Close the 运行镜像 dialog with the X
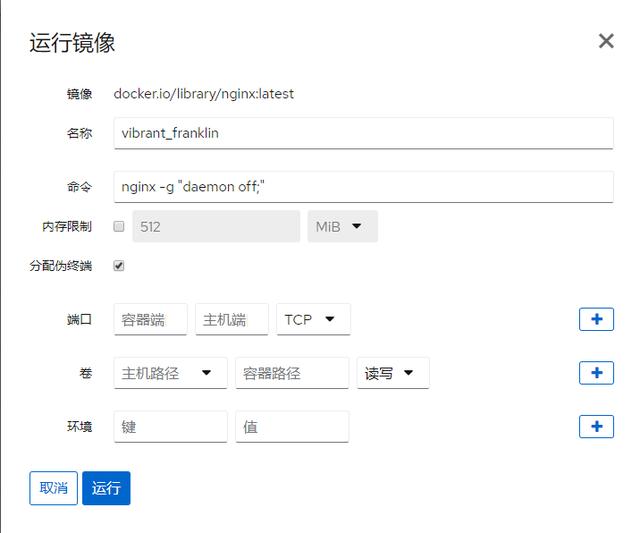 tap(606, 41)
